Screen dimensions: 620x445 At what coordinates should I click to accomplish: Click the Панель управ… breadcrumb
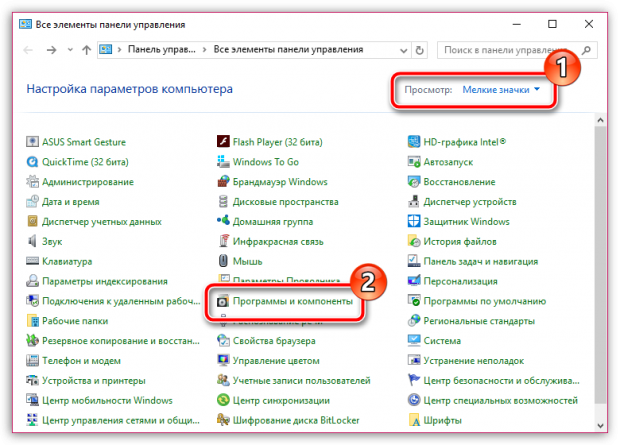pos(161,49)
